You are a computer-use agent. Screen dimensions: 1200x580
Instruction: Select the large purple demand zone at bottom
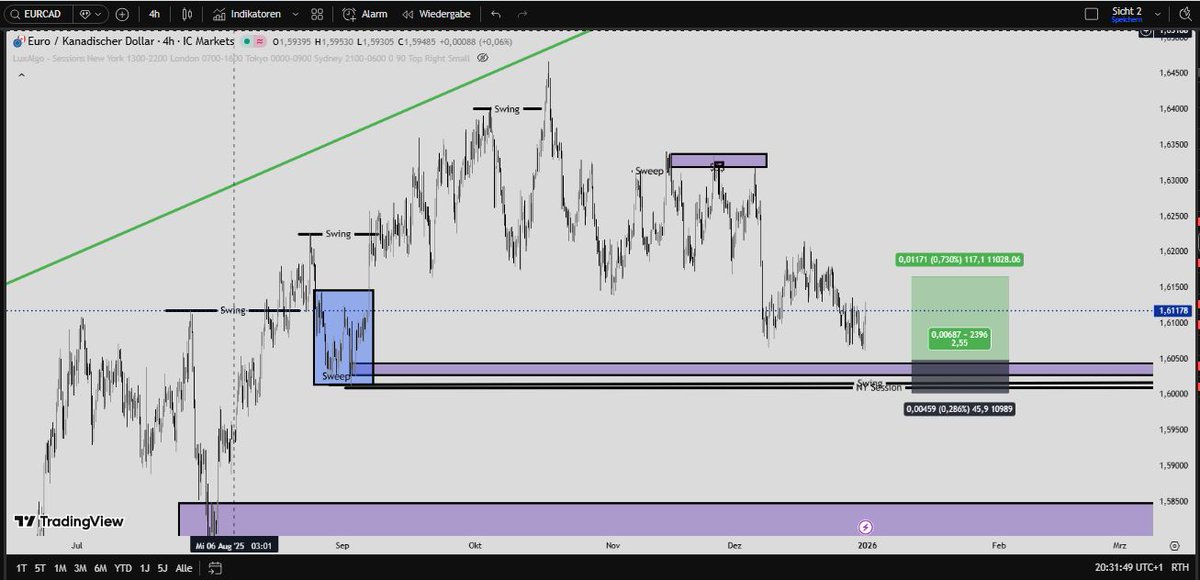tap(665, 519)
